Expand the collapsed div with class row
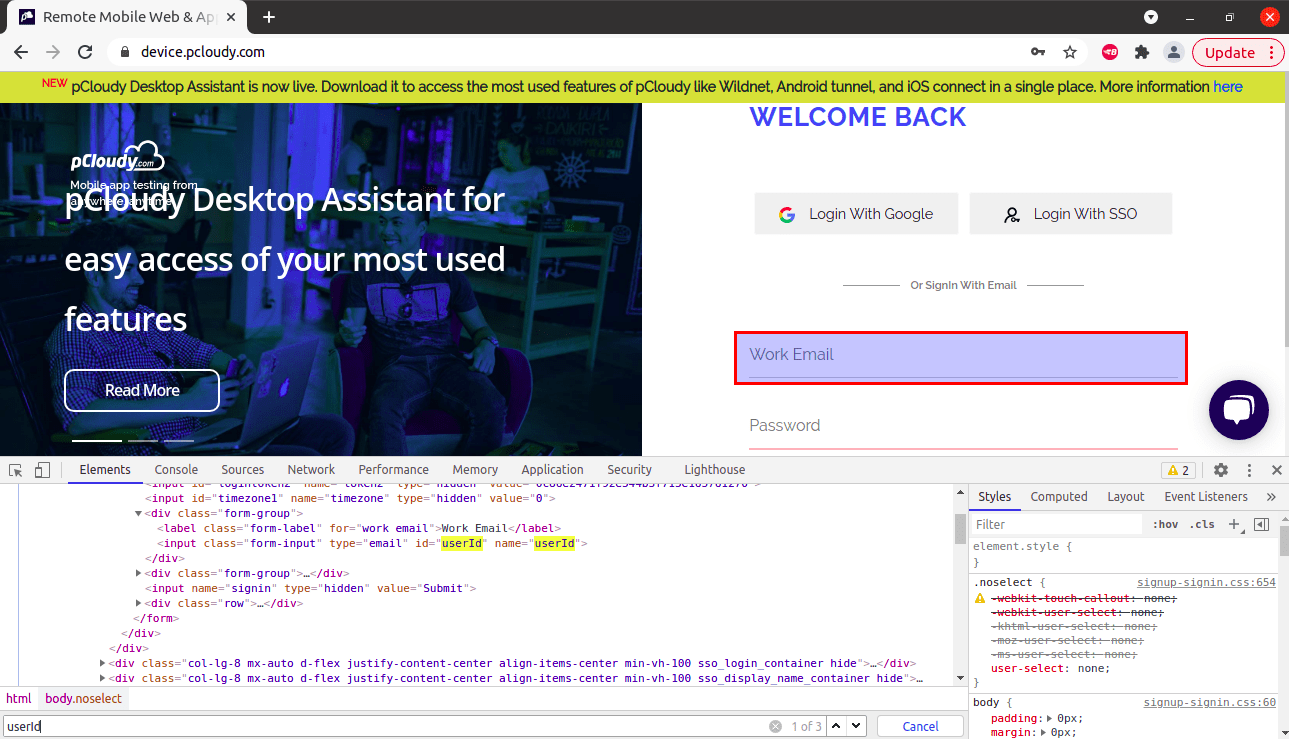1289x739 pixels. (139, 604)
